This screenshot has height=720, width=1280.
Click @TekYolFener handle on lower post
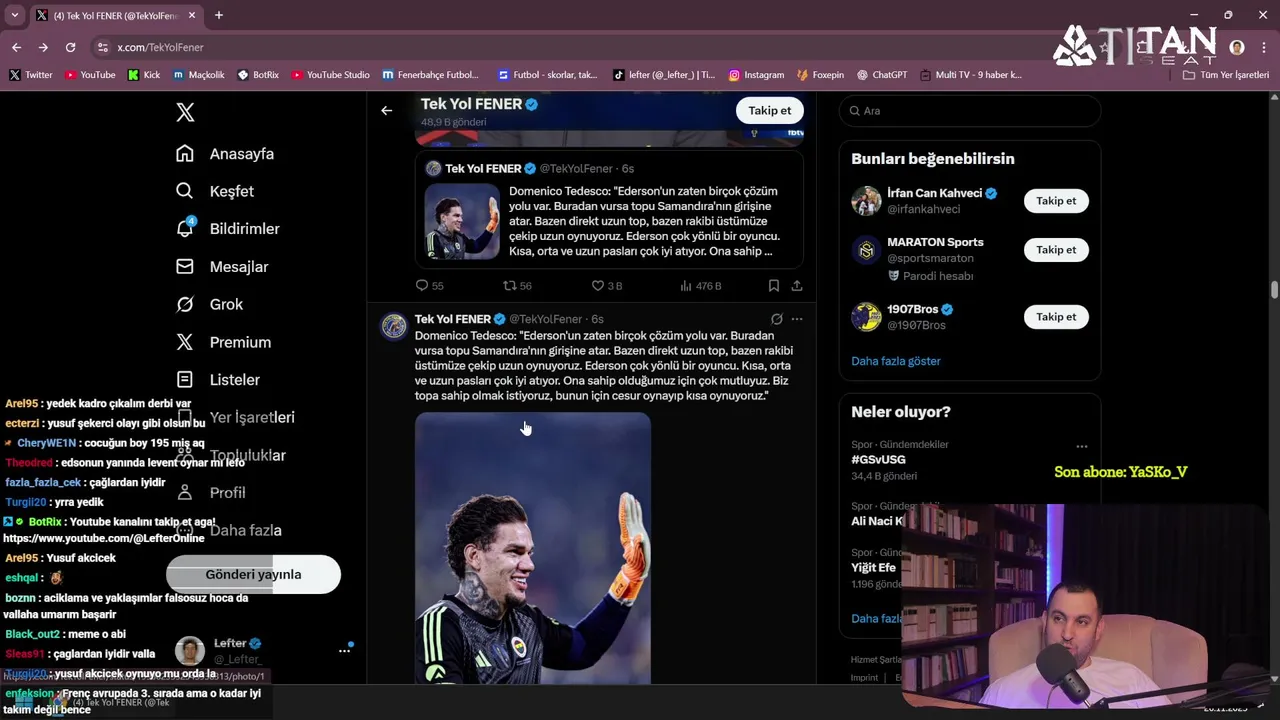pyautogui.click(x=546, y=319)
